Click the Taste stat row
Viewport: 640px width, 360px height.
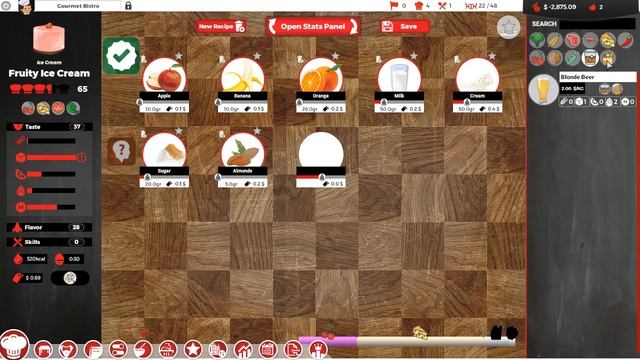click(x=49, y=127)
